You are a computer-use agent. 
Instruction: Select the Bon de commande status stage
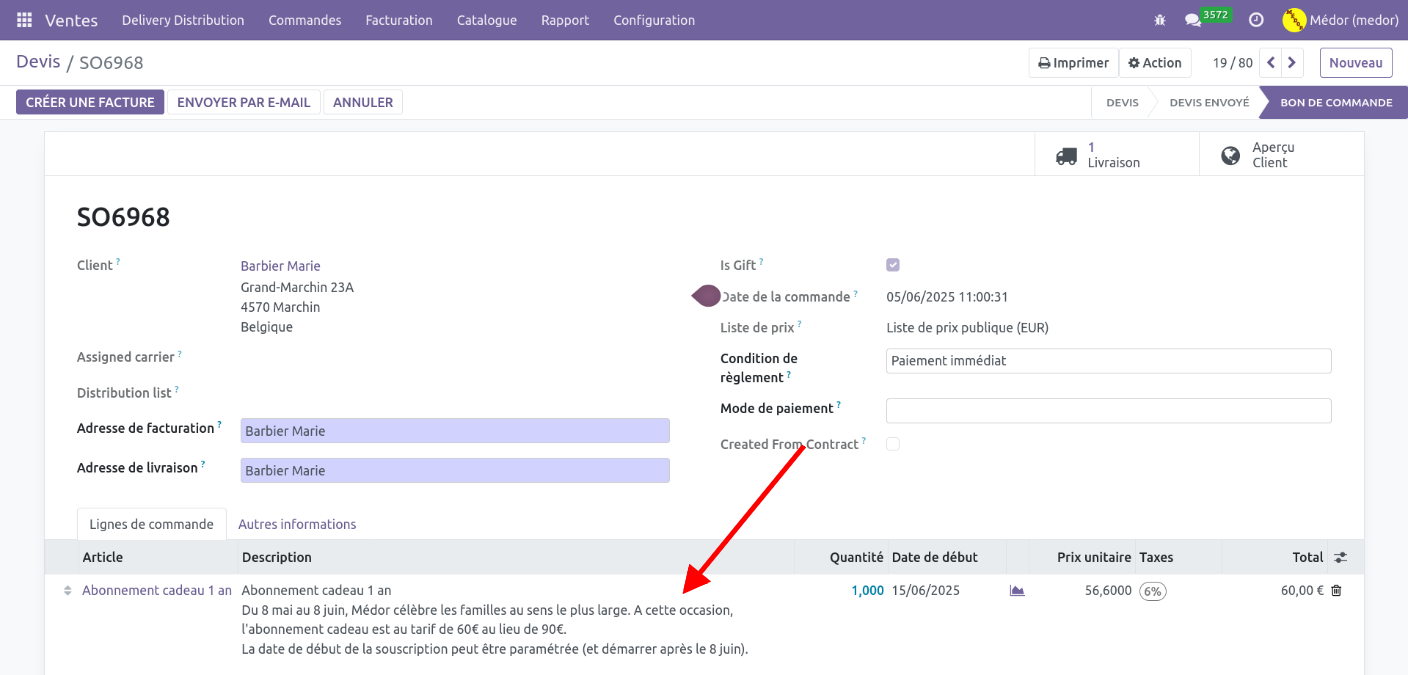point(1336,102)
